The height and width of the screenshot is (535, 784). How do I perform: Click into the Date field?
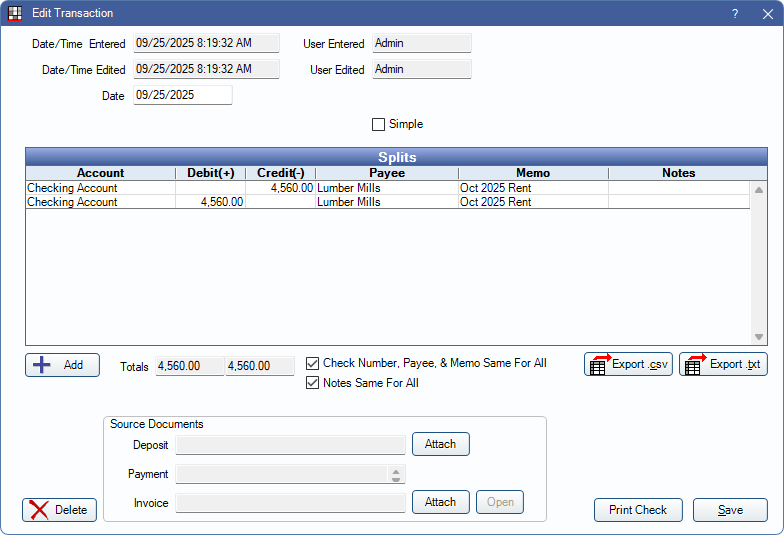182,95
